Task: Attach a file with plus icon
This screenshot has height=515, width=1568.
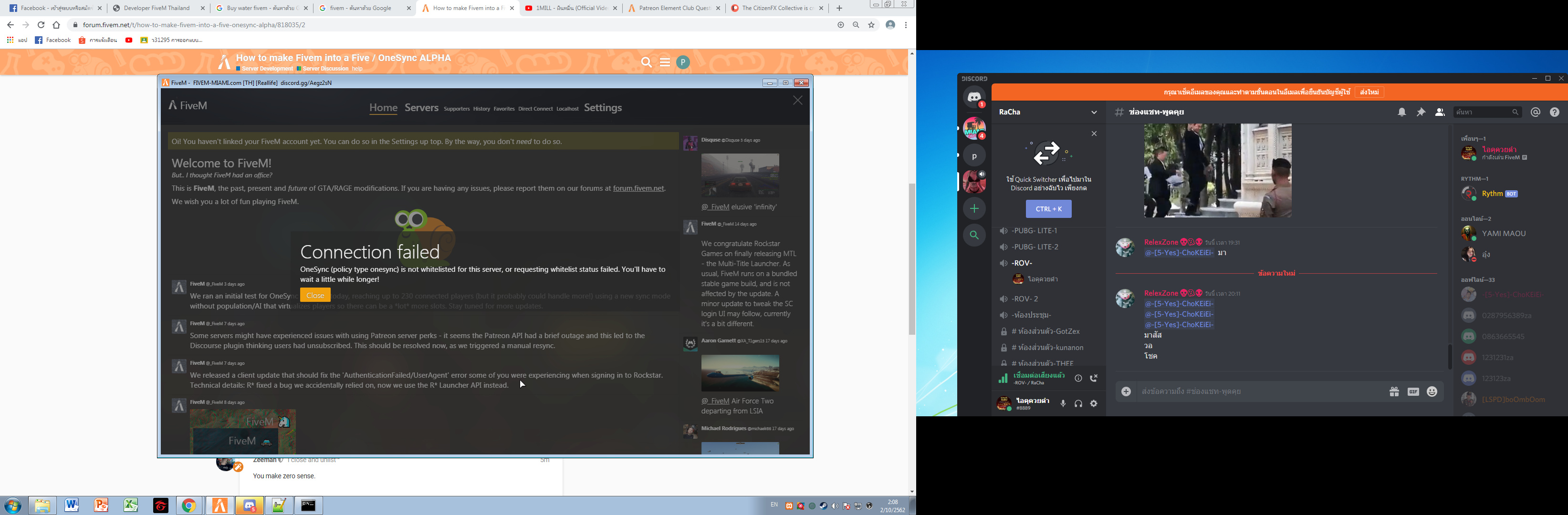Action: (x=1126, y=391)
